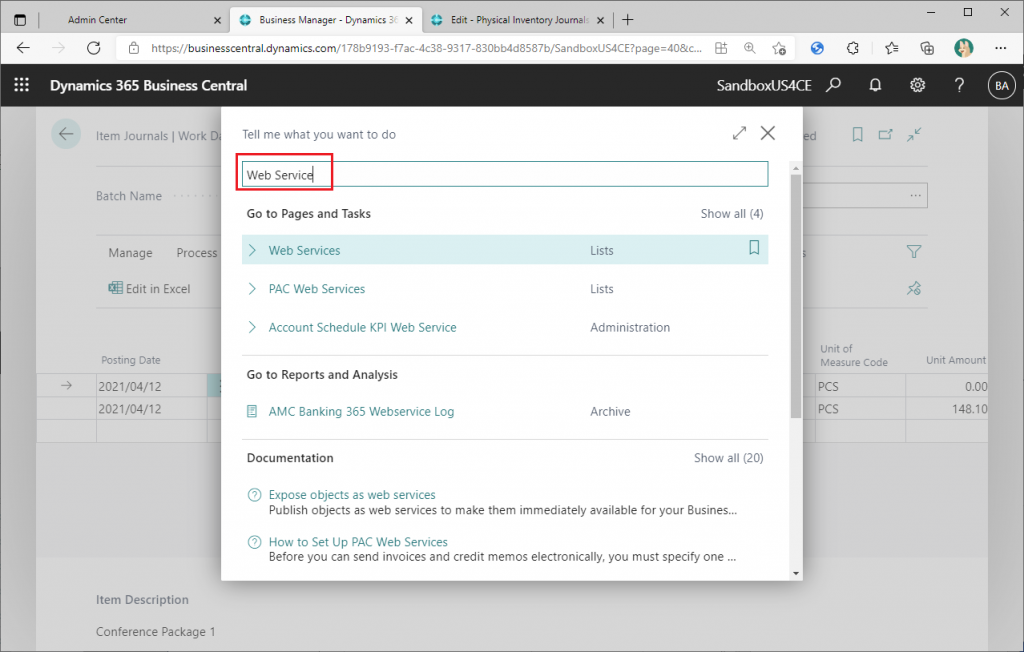Show all 4 pages and tasks results
Screen dimensions: 1024x652
pos(731,214)
